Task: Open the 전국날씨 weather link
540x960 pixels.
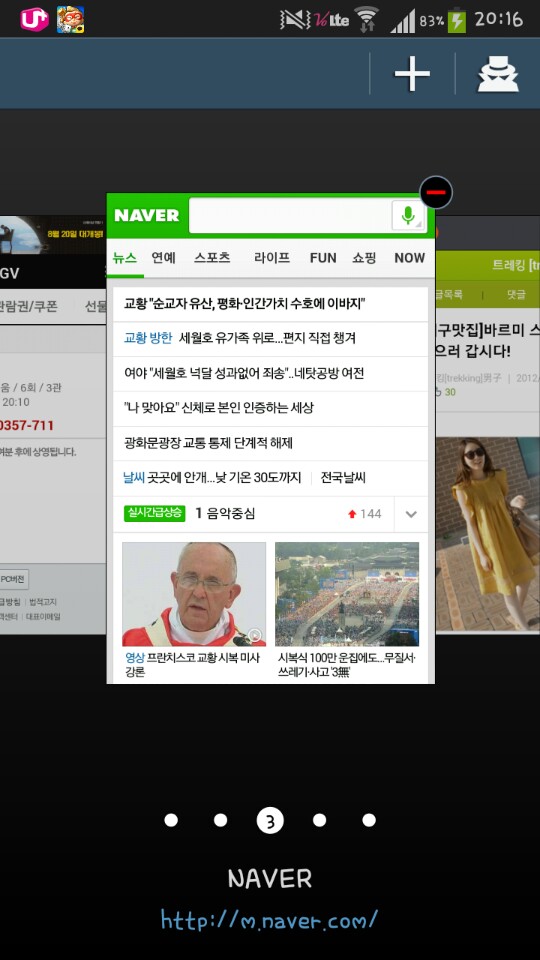Action: click(x=343, y=478)
